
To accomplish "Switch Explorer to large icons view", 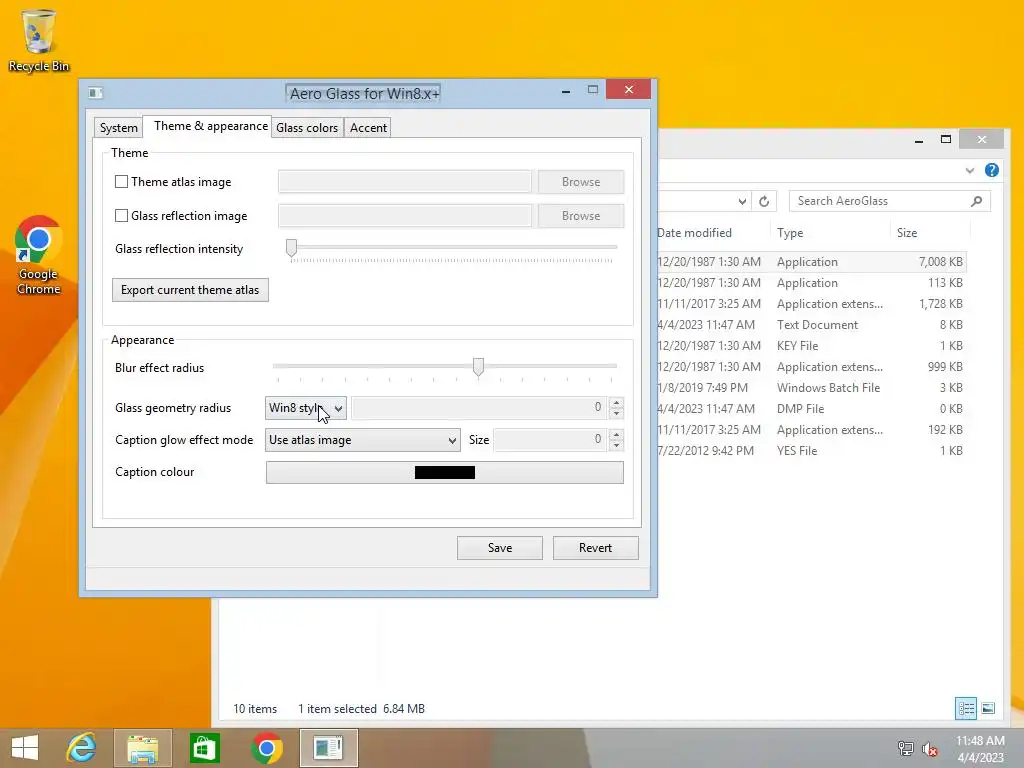I will tap(988, 709).
